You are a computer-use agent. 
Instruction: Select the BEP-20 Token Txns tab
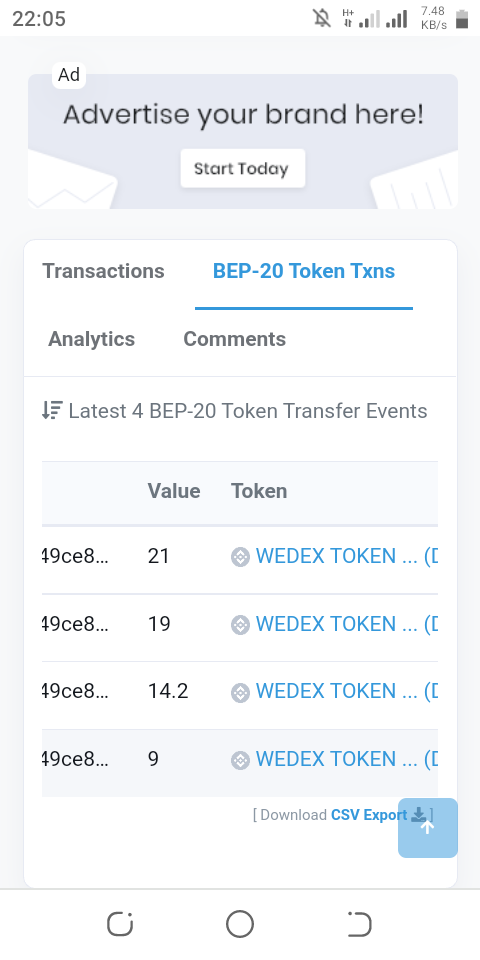click(x=304, y=271)
